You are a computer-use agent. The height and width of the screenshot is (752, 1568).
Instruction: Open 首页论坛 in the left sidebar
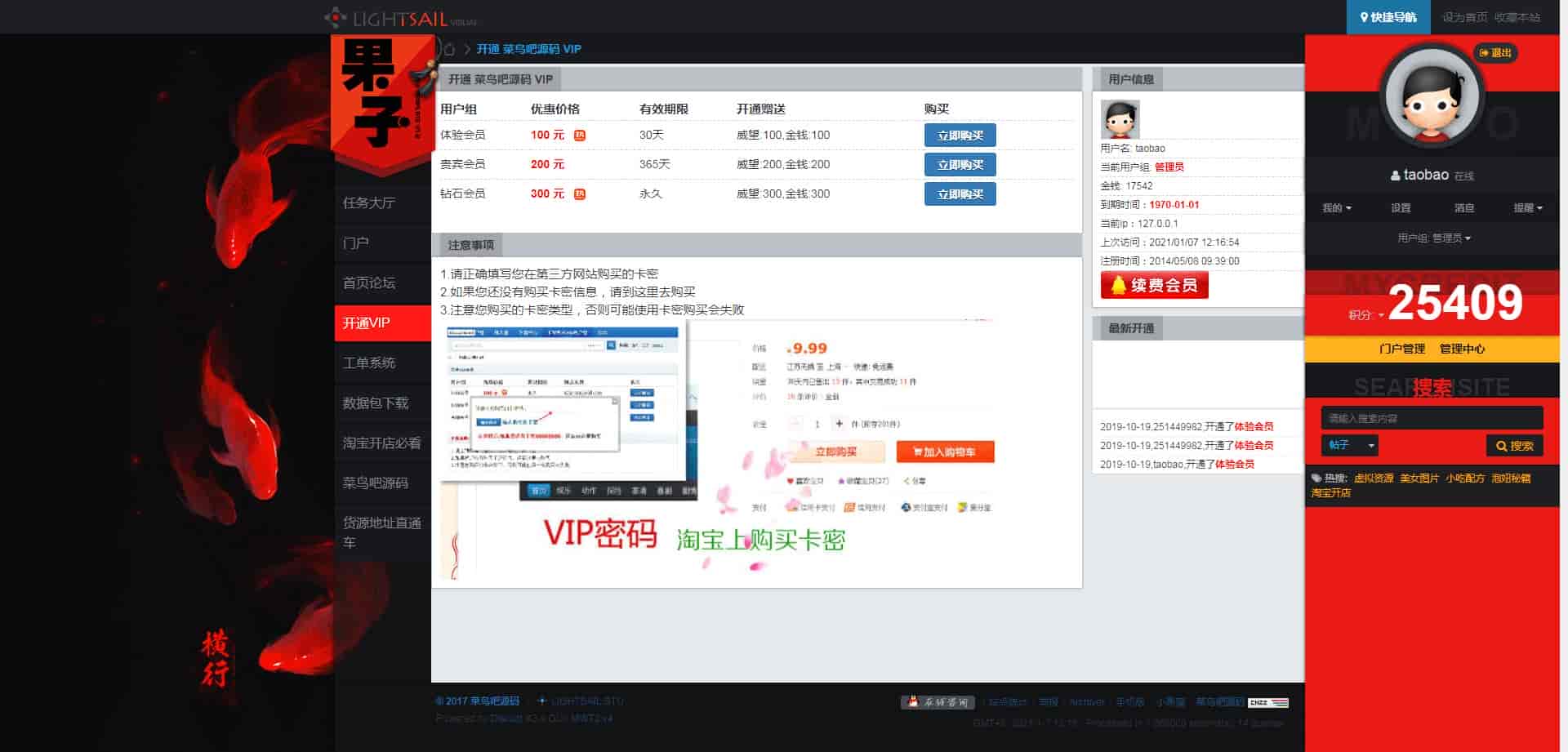point(382,283)
